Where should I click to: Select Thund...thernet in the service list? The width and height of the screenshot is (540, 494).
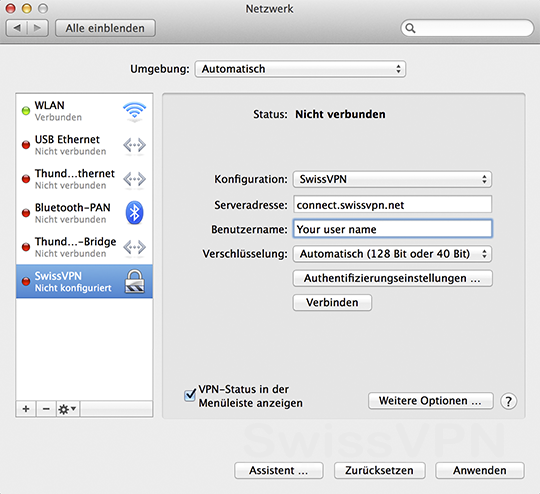coord(84,179)
